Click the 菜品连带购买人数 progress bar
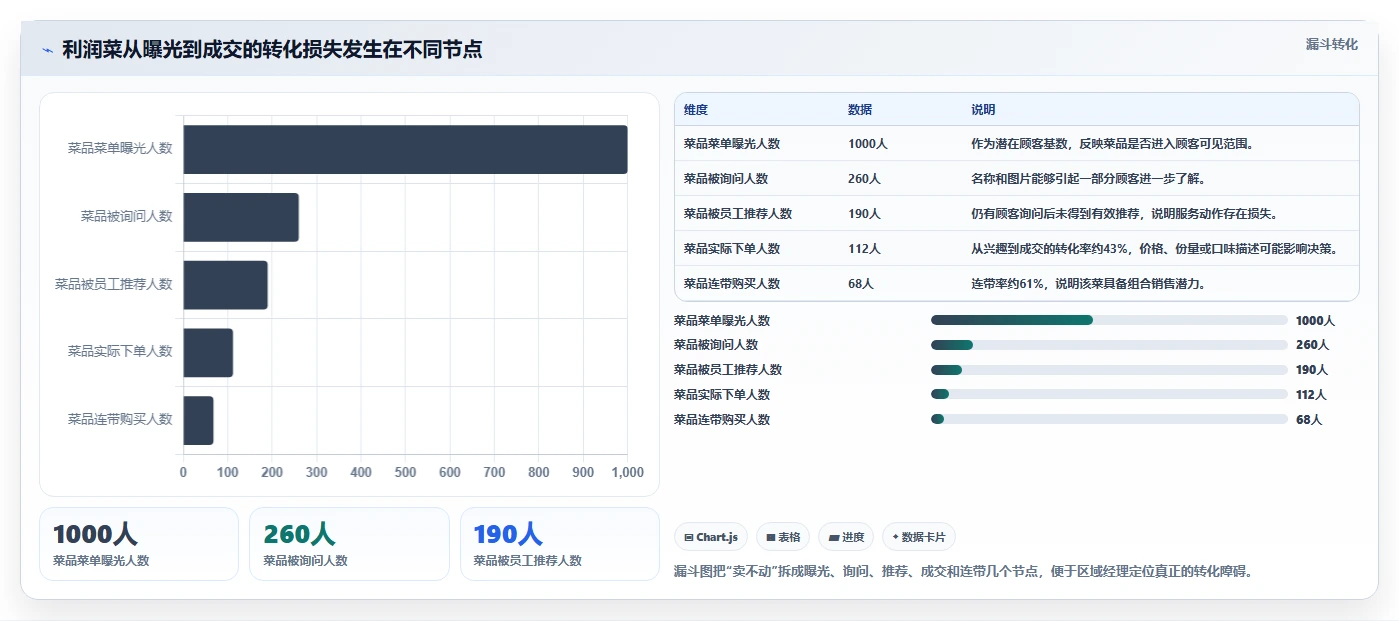 (x=1109, y=419)
